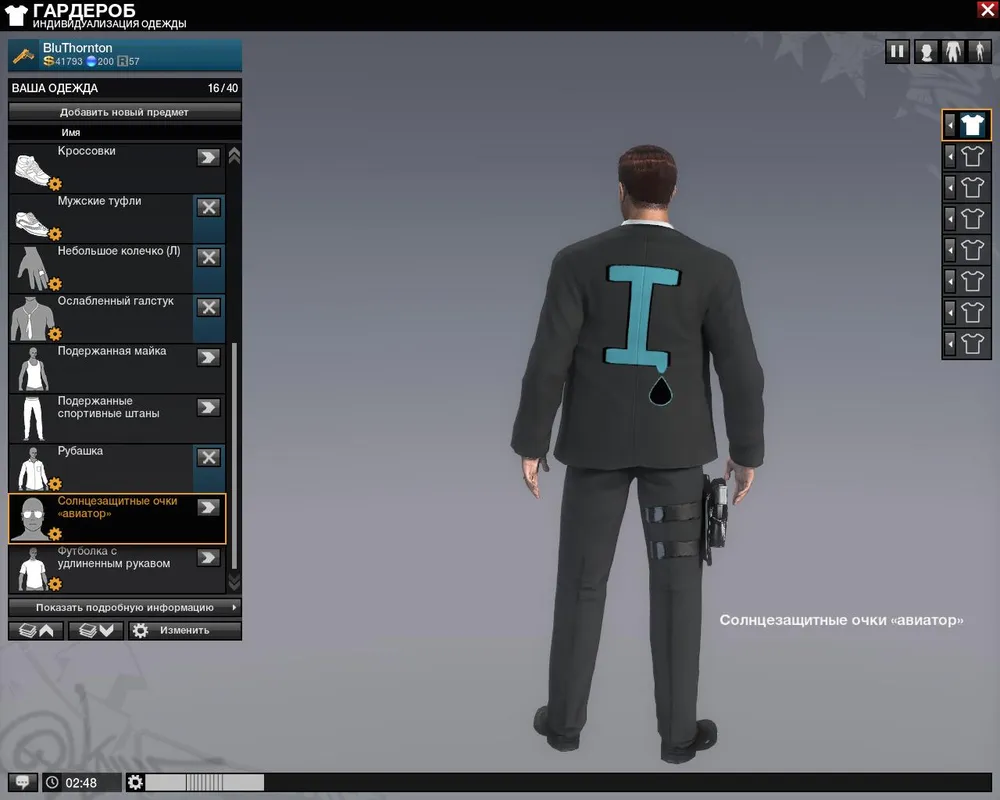Click gear badge on Мужские туфли item
This screenshot has height=800, width=1000.
[x=55, y=233]
